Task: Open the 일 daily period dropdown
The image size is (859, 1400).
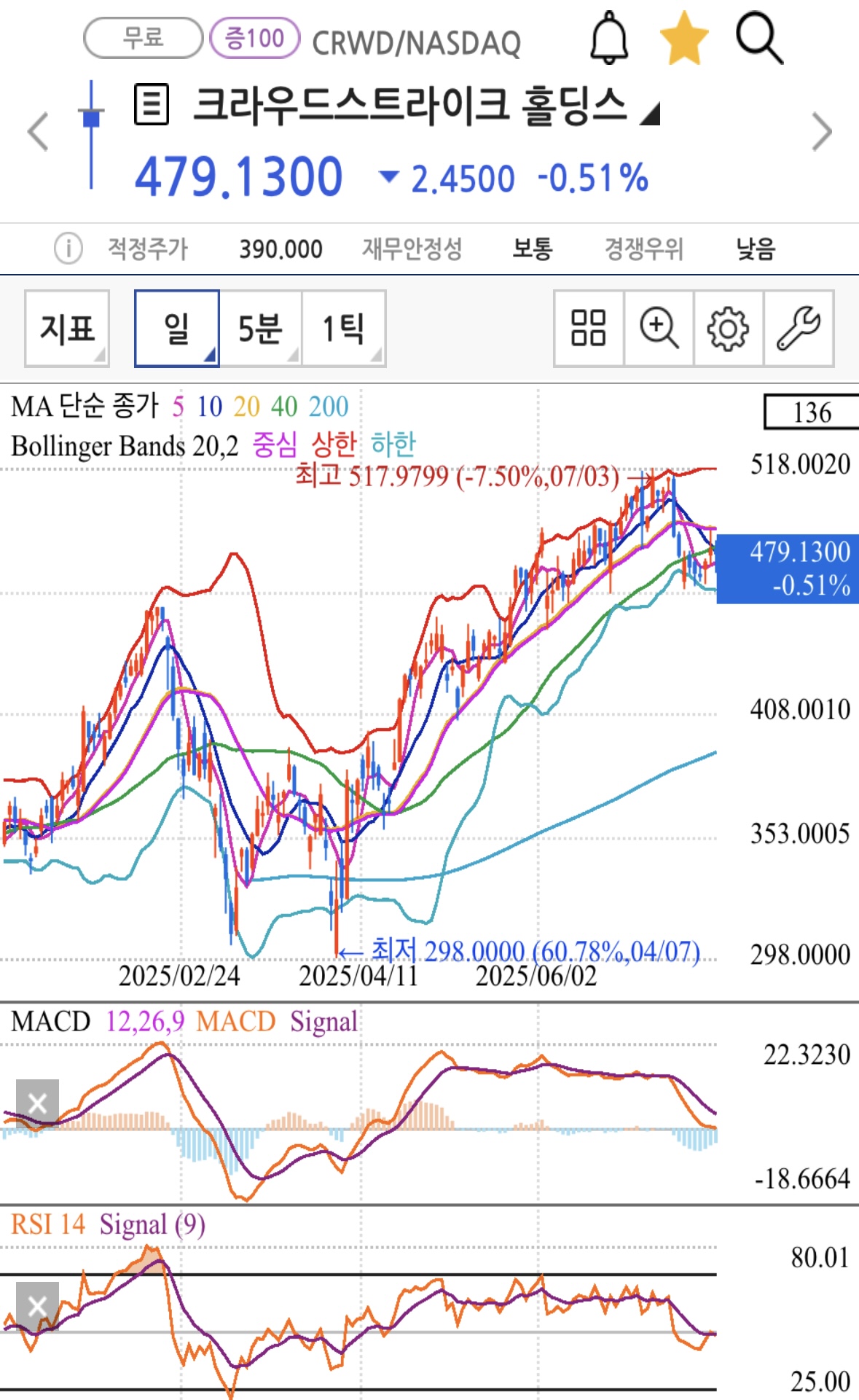Action: (177, 328)
